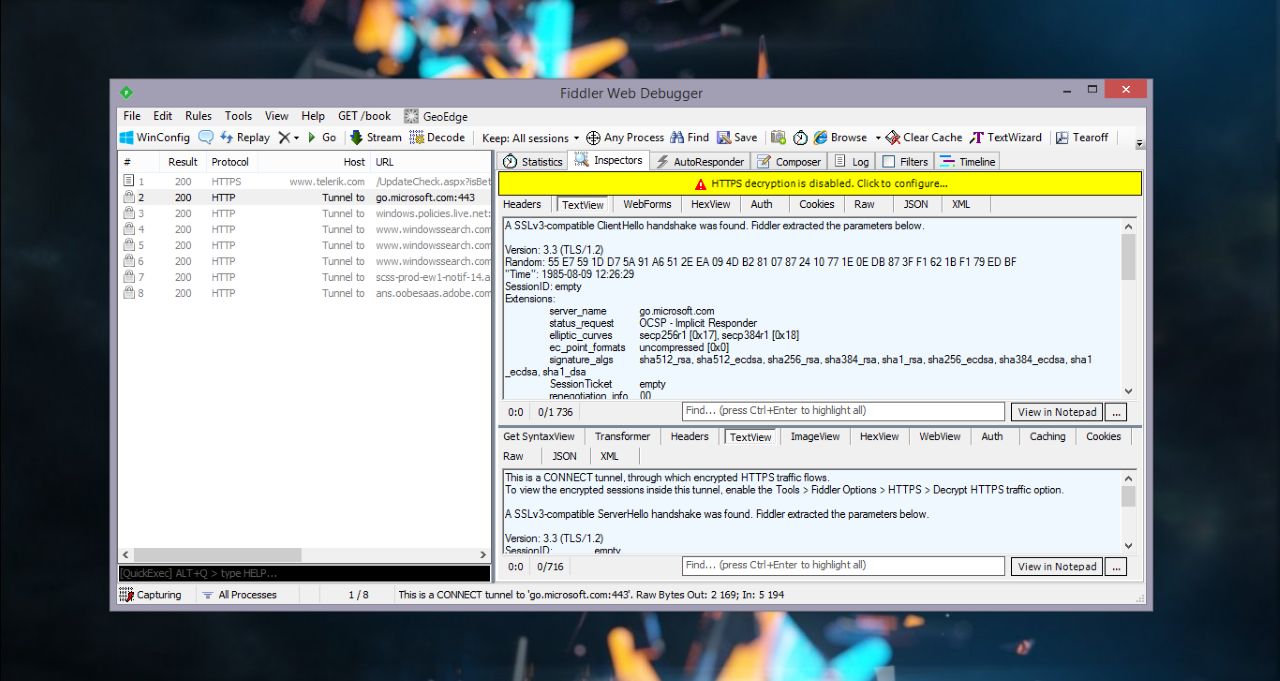Viewport: 1280px width, 681px height.
Task: Open Find sessions binoculars
Action: [690, 138]
